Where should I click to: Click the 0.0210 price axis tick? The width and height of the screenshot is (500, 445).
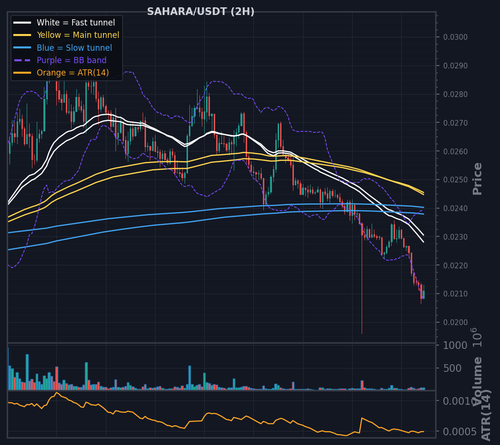point(455,294)
